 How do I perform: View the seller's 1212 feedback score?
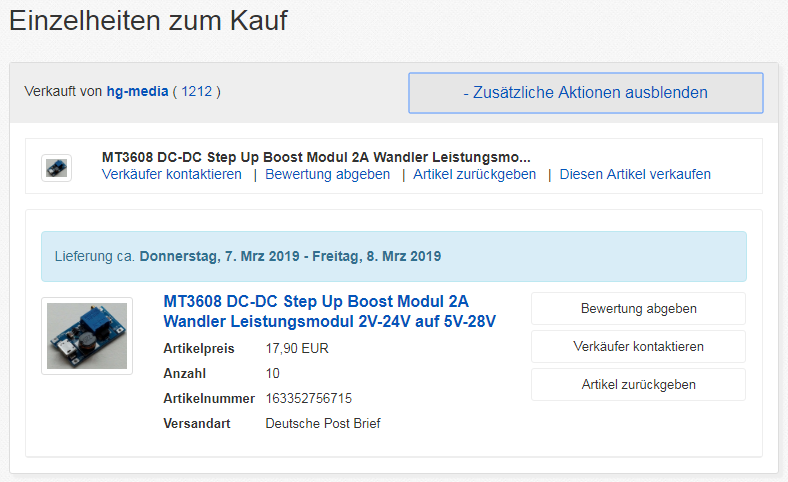pos(196,92)
